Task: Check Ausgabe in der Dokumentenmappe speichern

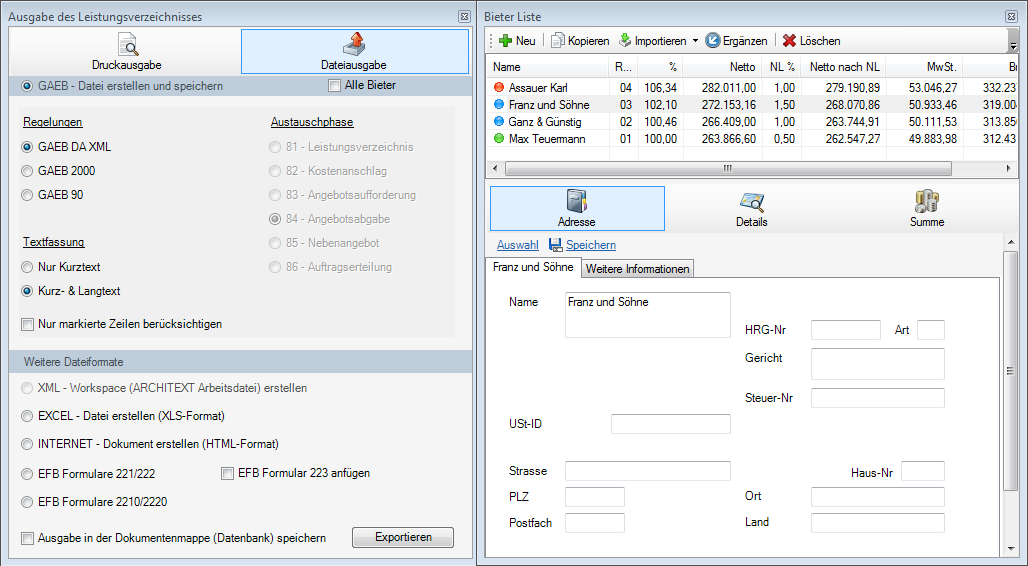Action: [x=28, y=538]
